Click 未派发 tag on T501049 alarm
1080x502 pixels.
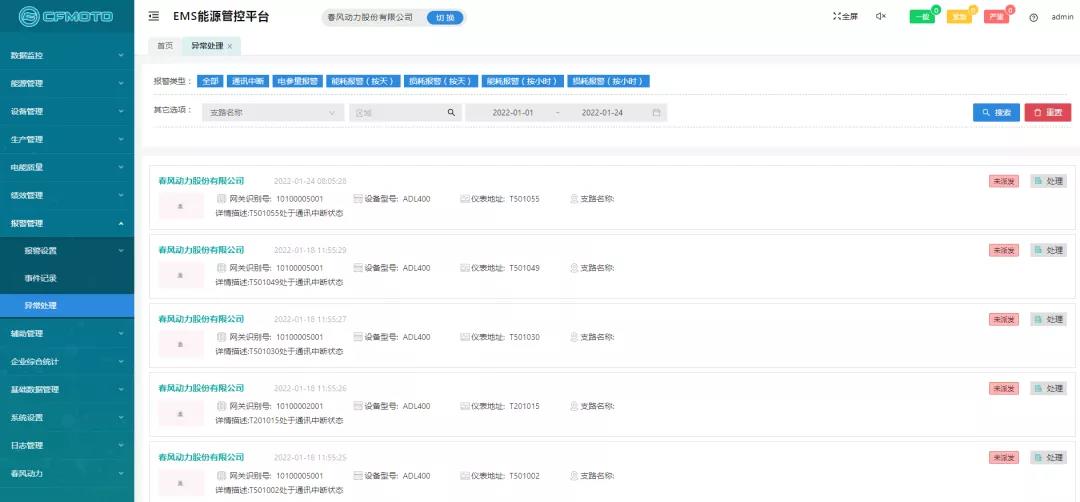(1004, 250)
